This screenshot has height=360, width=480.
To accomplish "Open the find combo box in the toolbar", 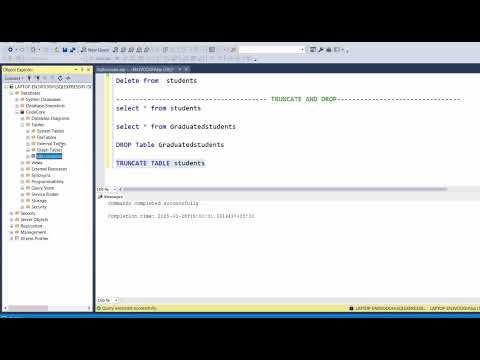I will coord(272,50).
